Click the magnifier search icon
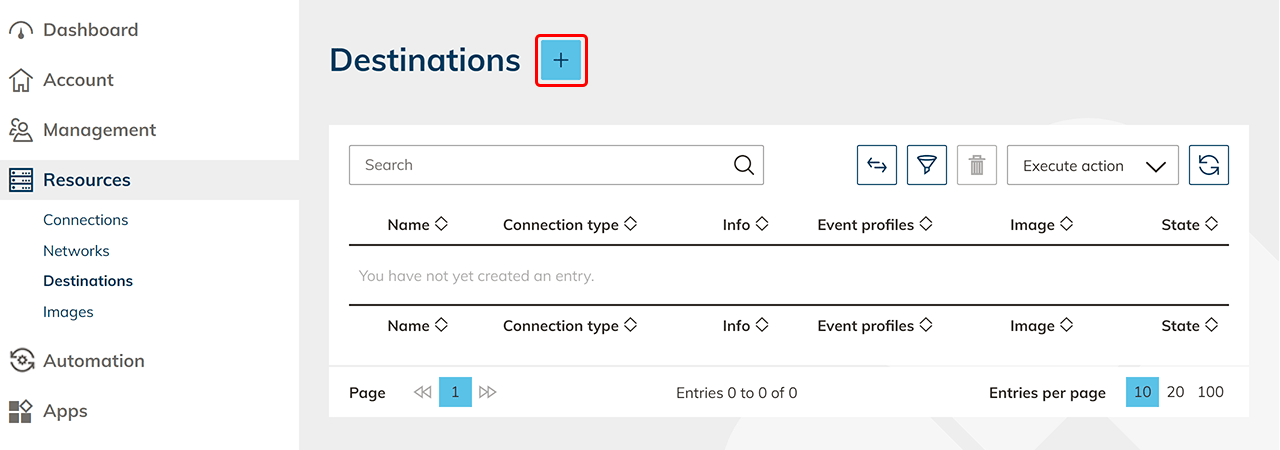Screen dimensions: 1280x450 743,165
